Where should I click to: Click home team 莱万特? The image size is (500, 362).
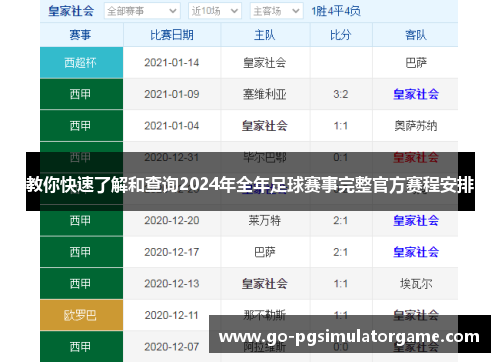pos(265,221)
